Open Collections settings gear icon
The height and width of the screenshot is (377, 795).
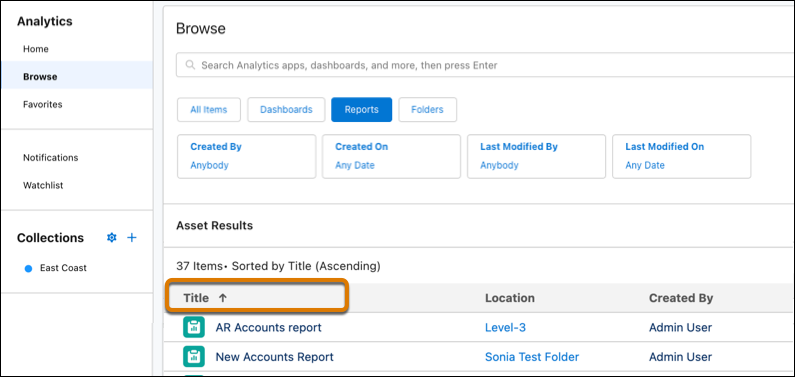pos(112,238)
